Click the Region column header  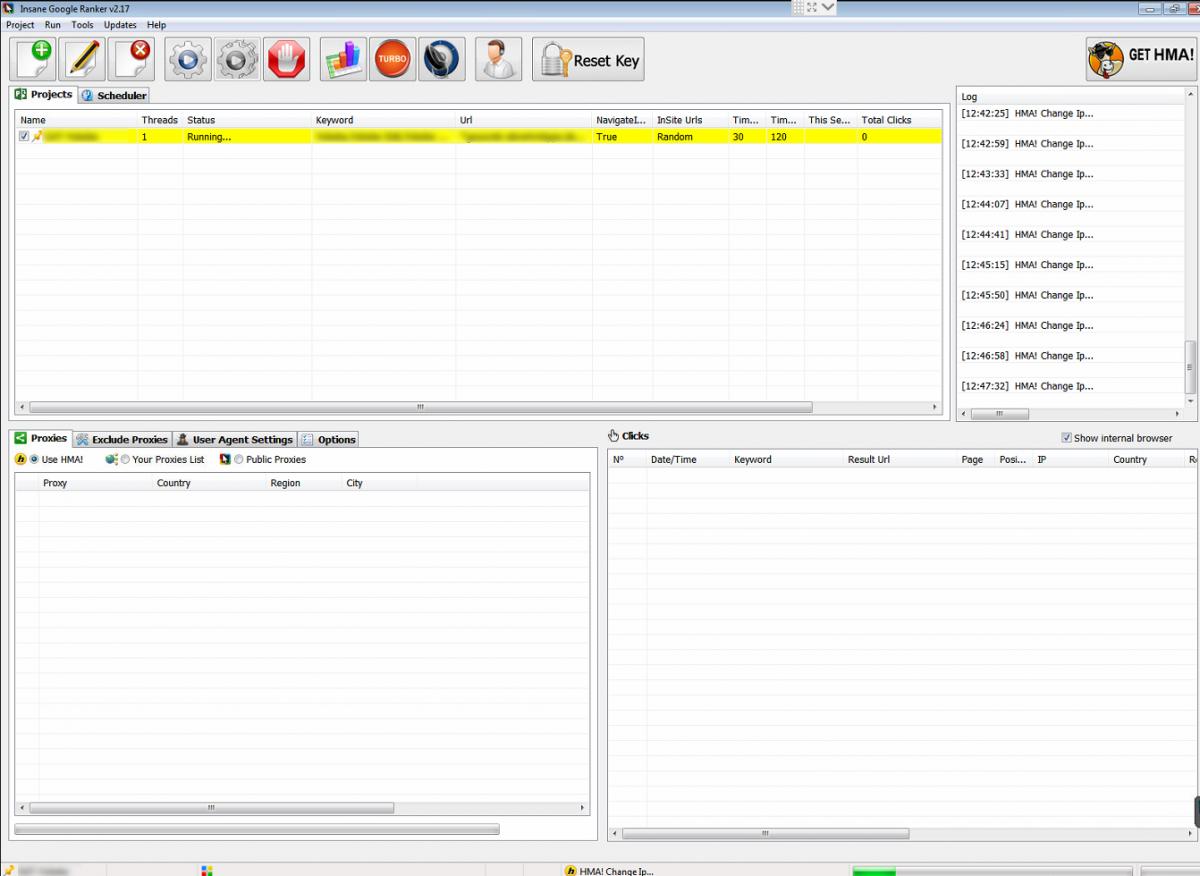304,483
